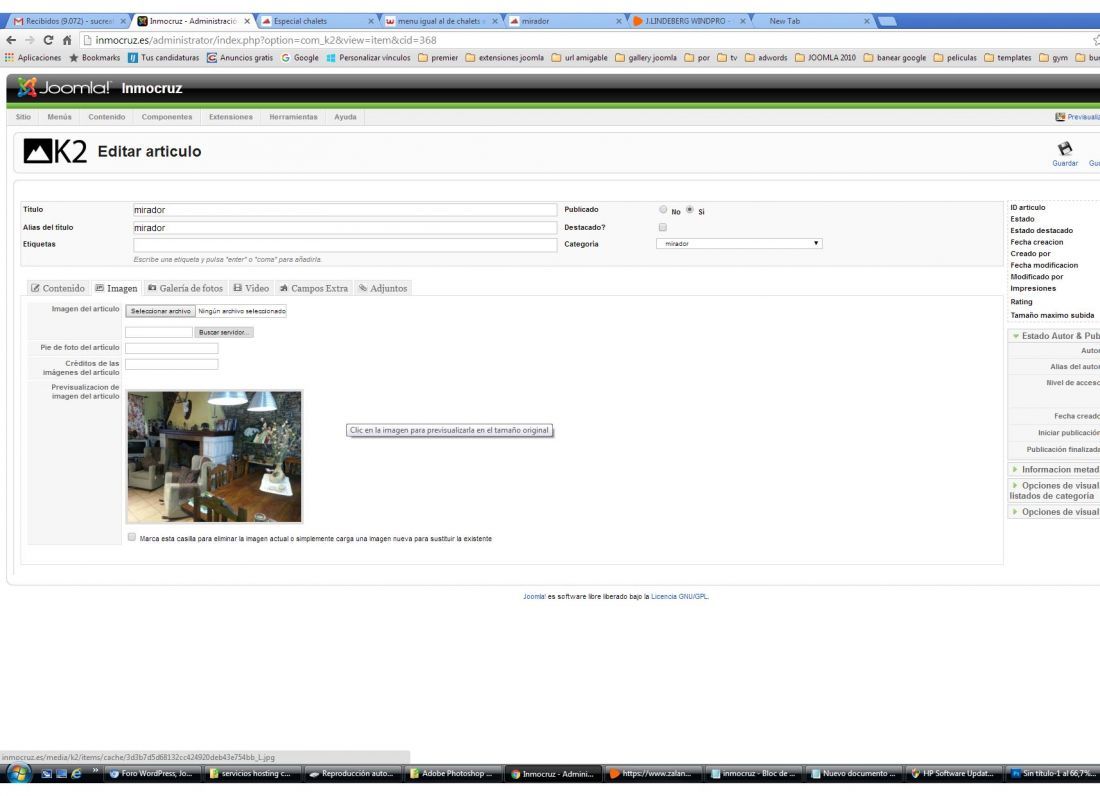Open the Componentes menu

[x=167, y=117]
